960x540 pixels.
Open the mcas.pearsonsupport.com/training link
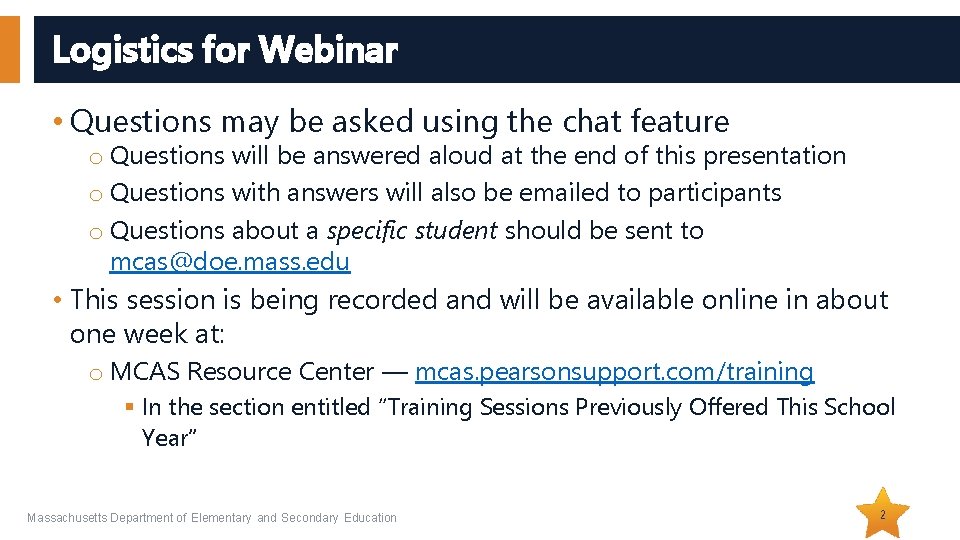pyautogui.click(x=614, y=372)
